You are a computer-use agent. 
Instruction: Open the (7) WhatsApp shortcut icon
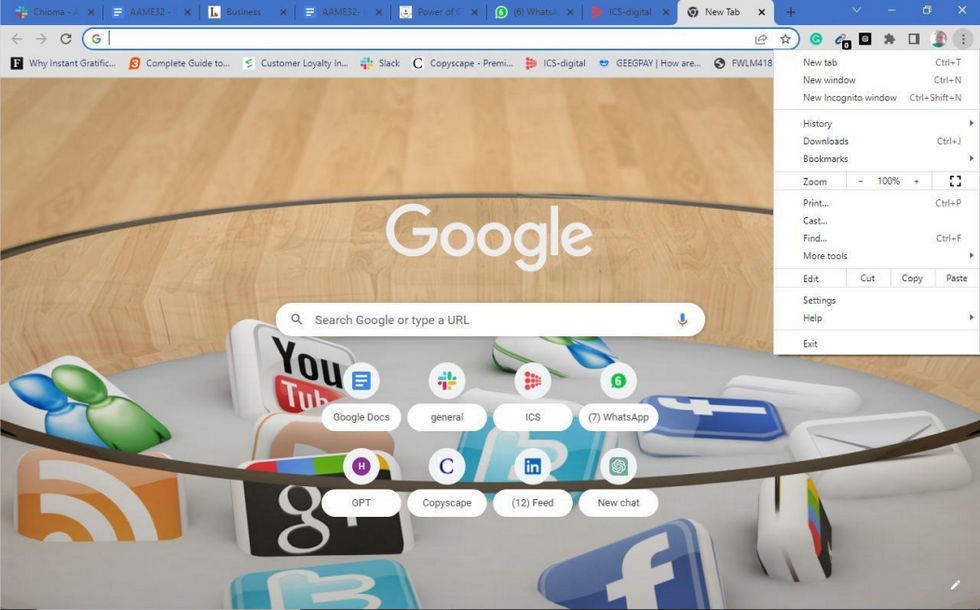click(618, 380)
